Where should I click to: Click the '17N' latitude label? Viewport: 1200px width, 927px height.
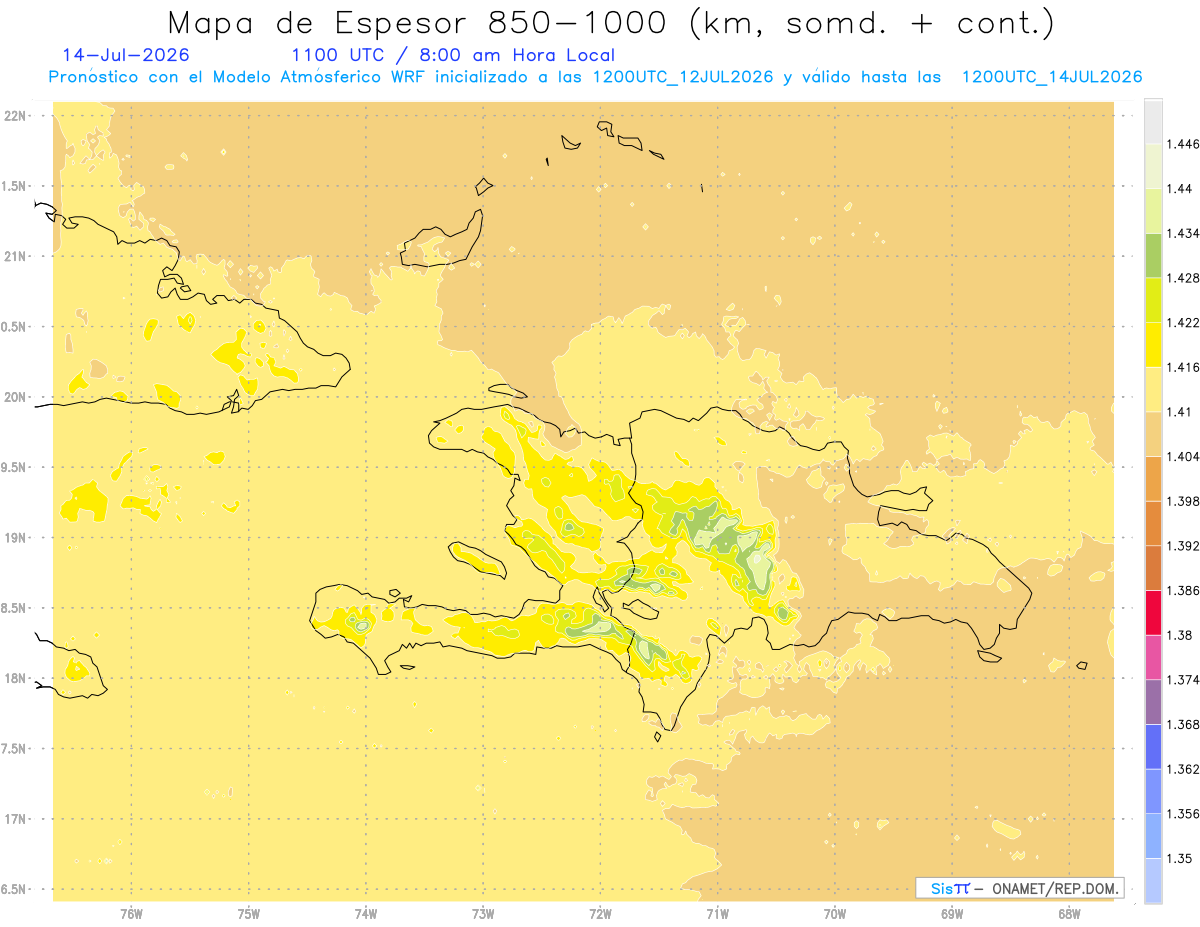click(x=16, y=819)
